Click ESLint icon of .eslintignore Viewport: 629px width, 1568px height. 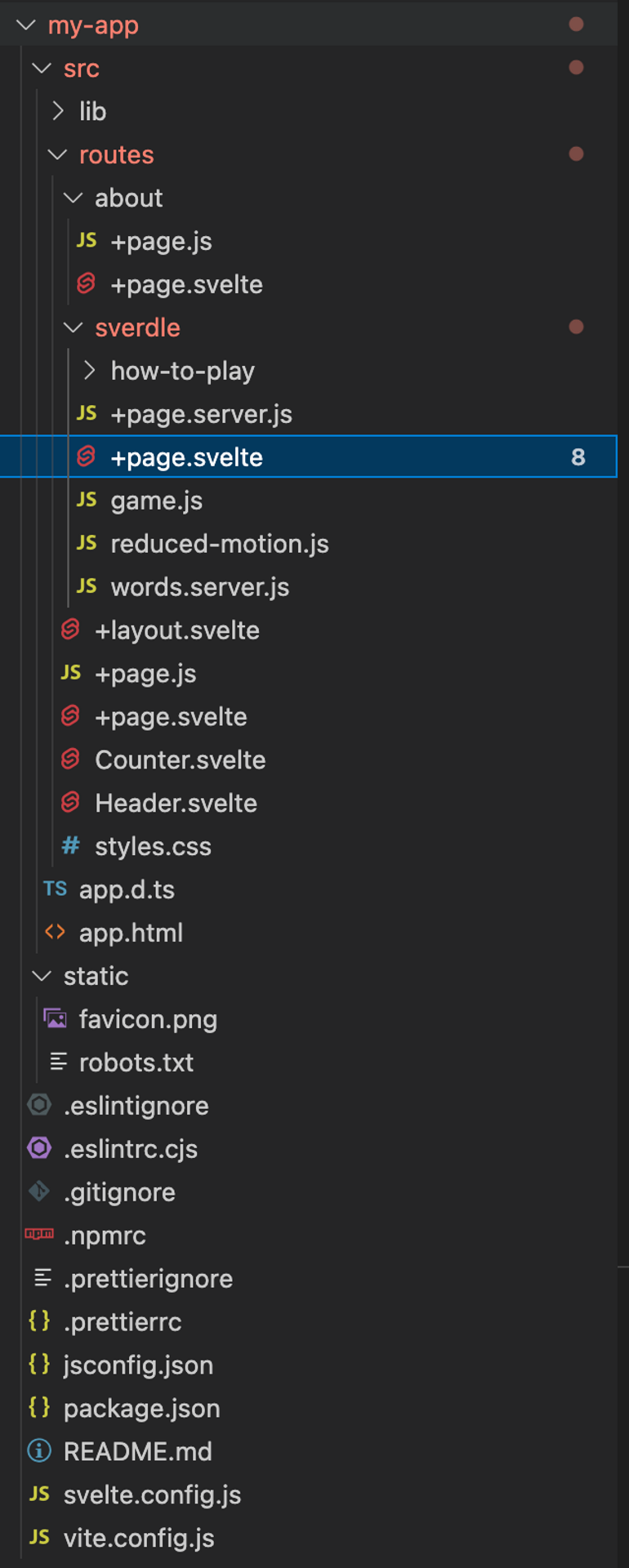[39, 1106]
